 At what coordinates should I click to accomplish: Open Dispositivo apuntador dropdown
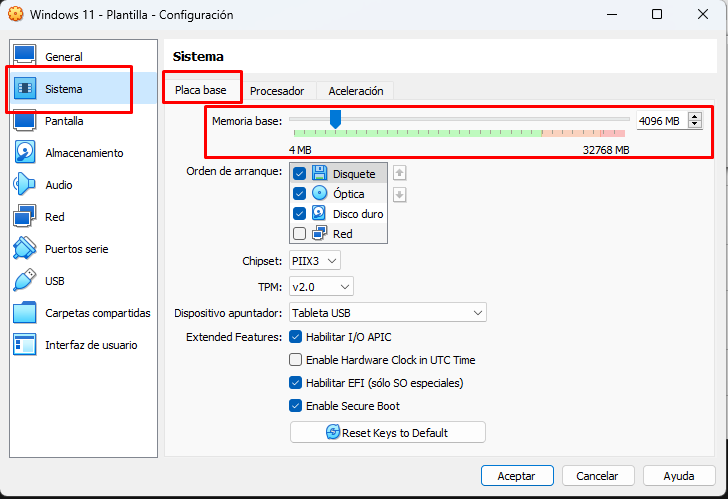tap(387, 313)
